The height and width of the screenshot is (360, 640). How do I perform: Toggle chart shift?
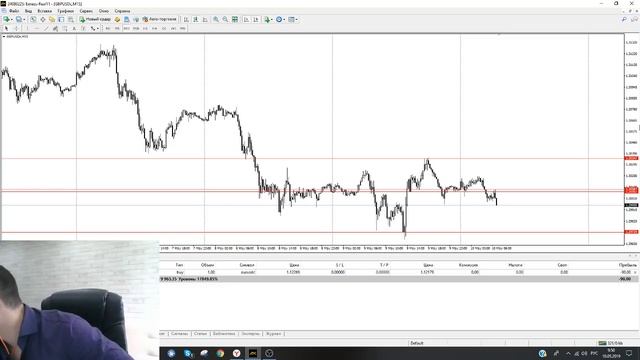256,19
